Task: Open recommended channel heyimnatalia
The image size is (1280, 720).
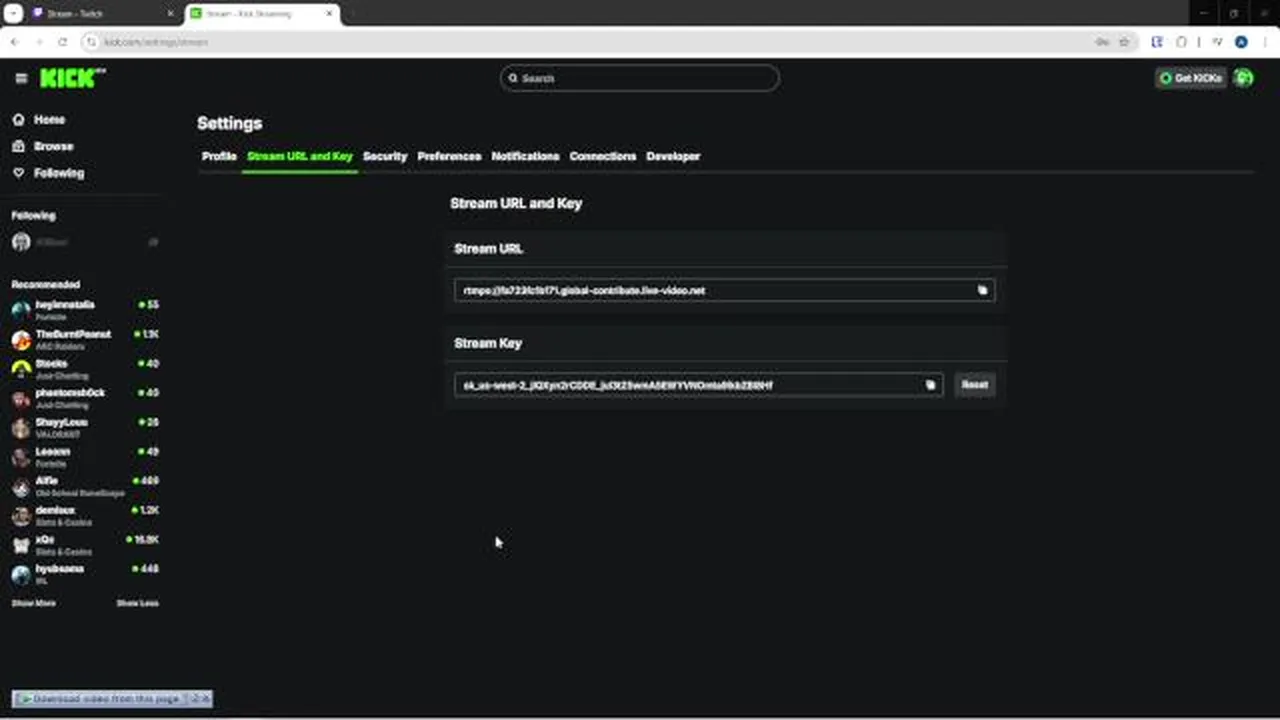Action: tap(85, 310)
